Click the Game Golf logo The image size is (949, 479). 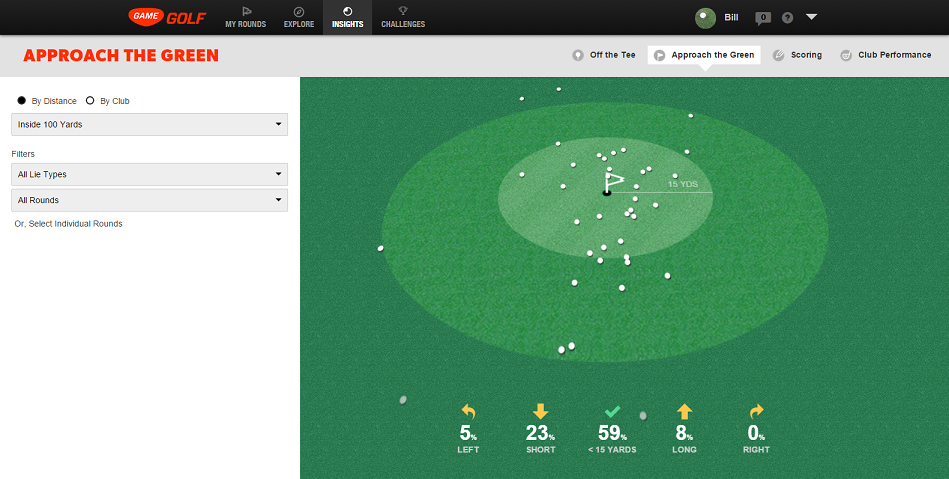point(167,17)
